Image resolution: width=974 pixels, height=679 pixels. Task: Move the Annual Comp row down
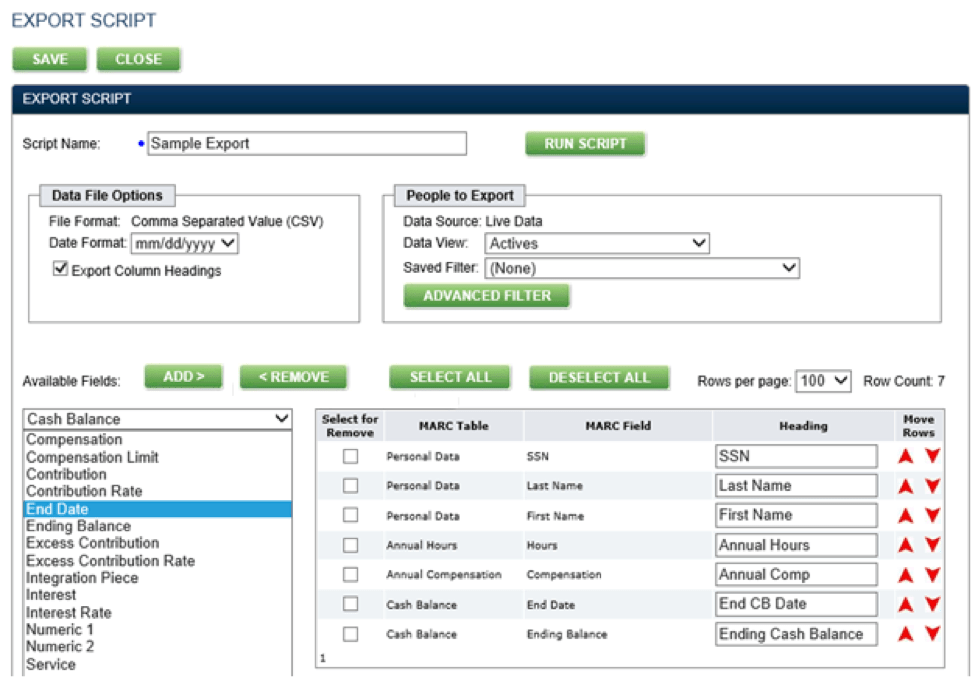pos(932,574)
